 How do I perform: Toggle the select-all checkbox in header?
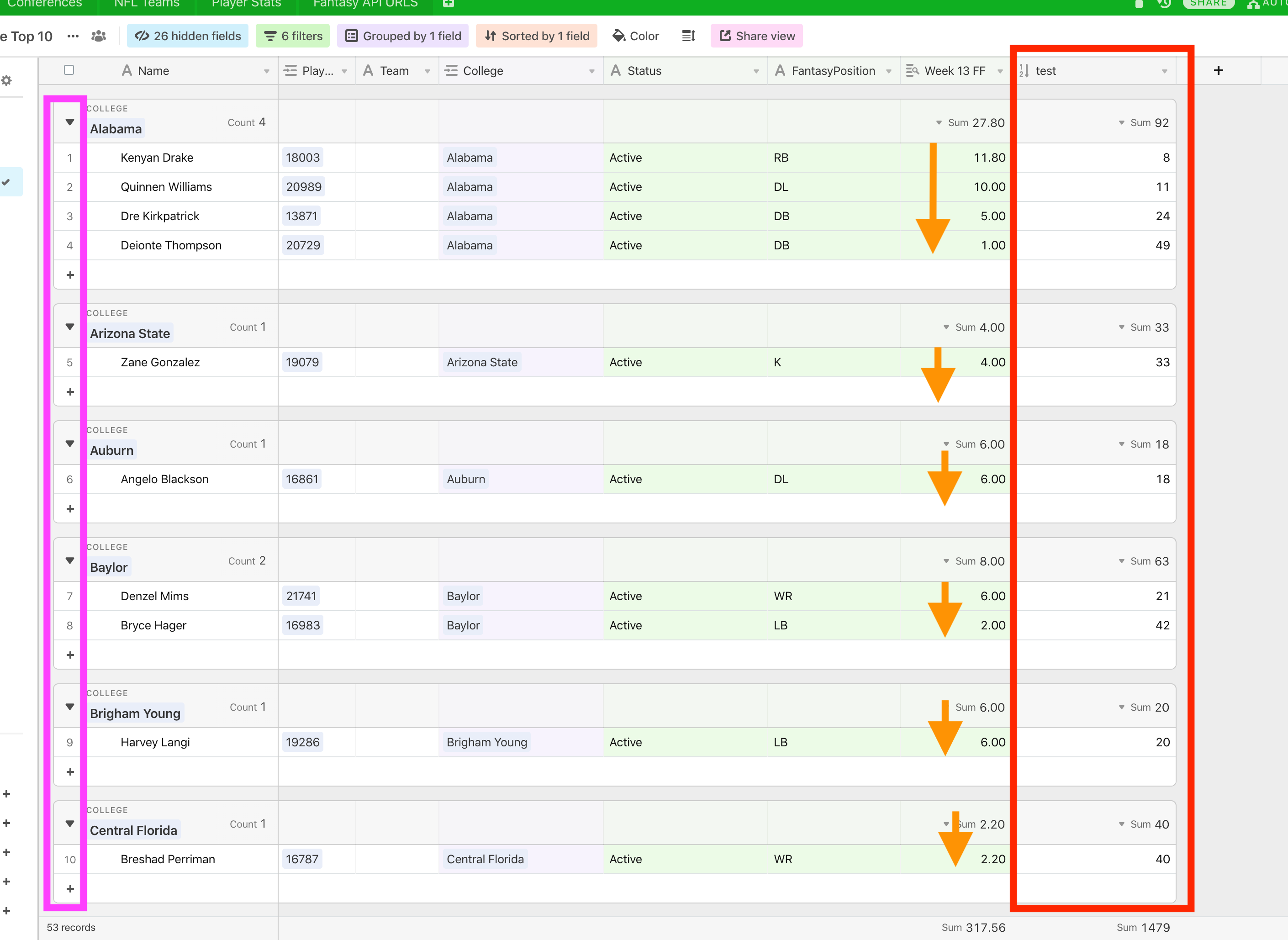[69, 70]
